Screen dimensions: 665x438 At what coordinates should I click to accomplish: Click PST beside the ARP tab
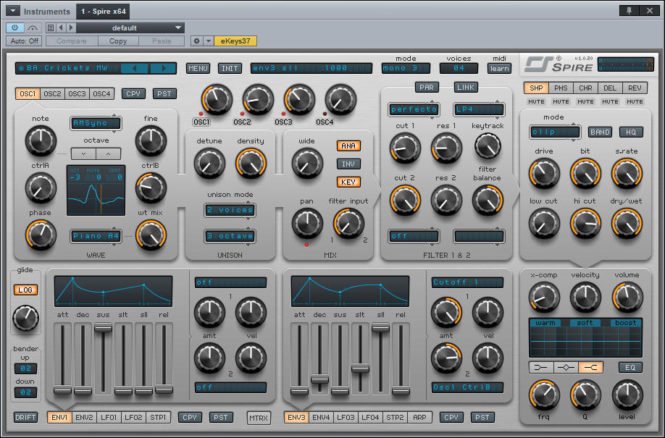point(482,417)
